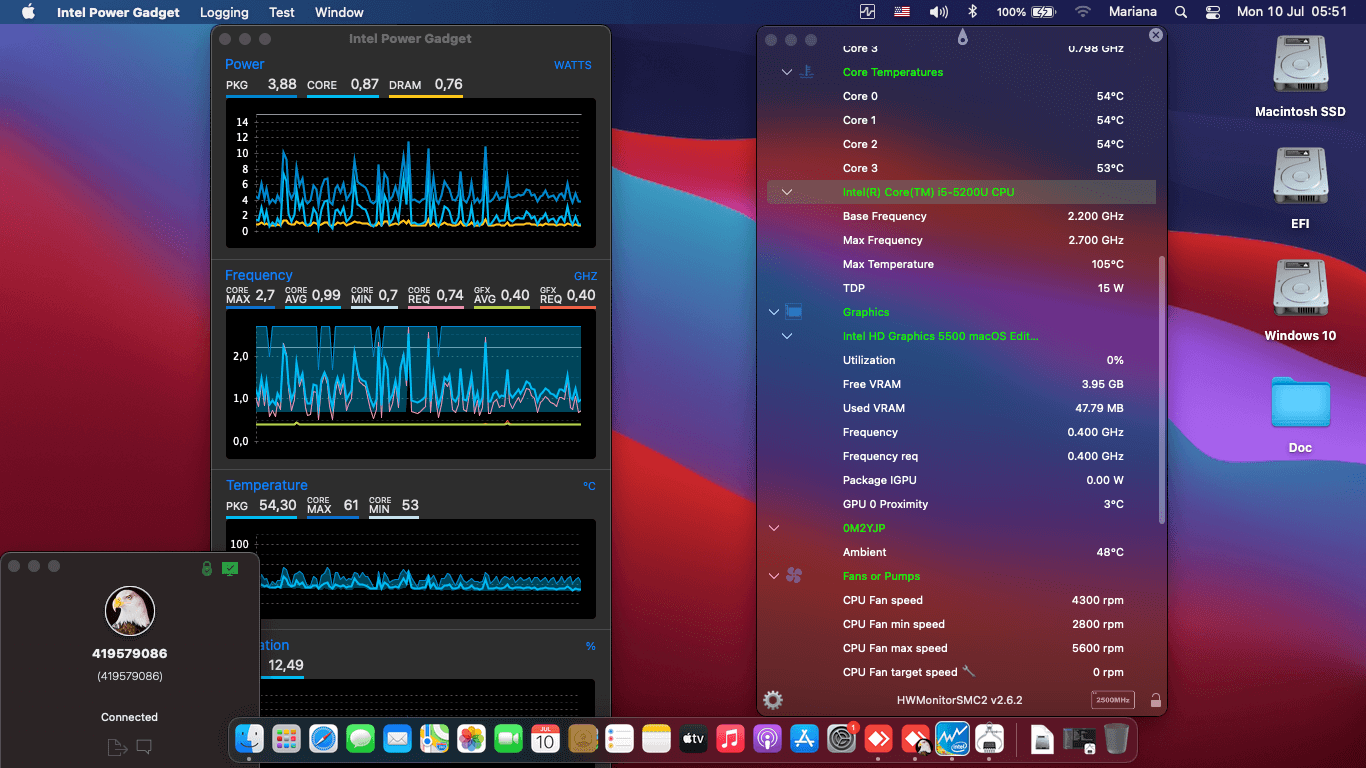Open Launchpad from the Dock
The width and height of the screenshot is (1366, 768).
[x=286, y=739]
